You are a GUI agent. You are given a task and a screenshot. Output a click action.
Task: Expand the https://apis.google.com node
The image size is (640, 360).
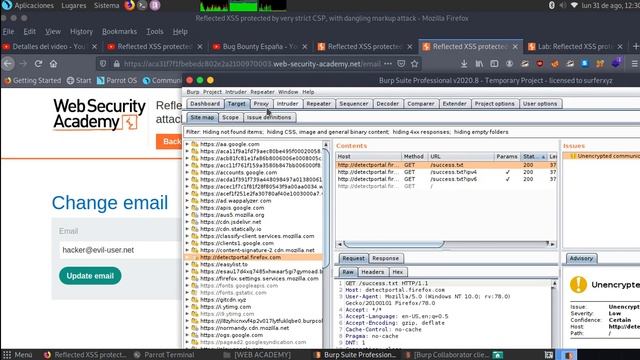(x=187, y=208)
